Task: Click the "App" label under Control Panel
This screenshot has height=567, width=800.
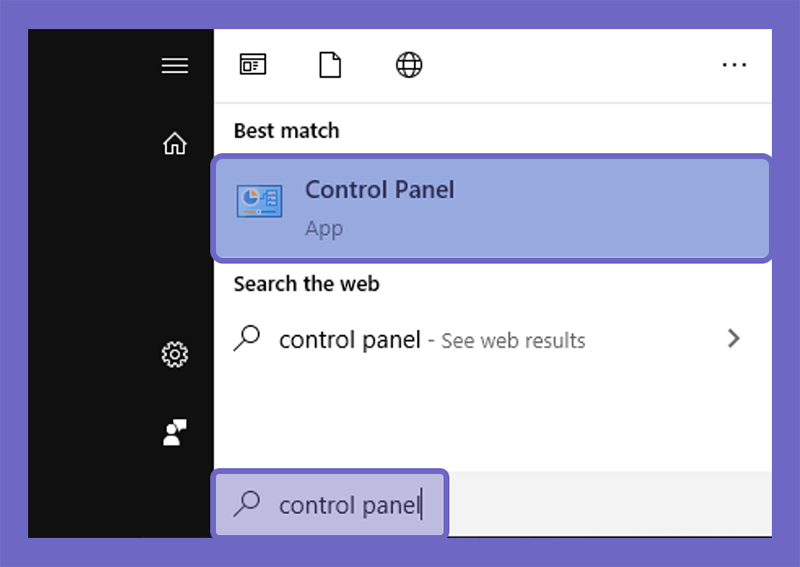Action: (x=324, y=229)
